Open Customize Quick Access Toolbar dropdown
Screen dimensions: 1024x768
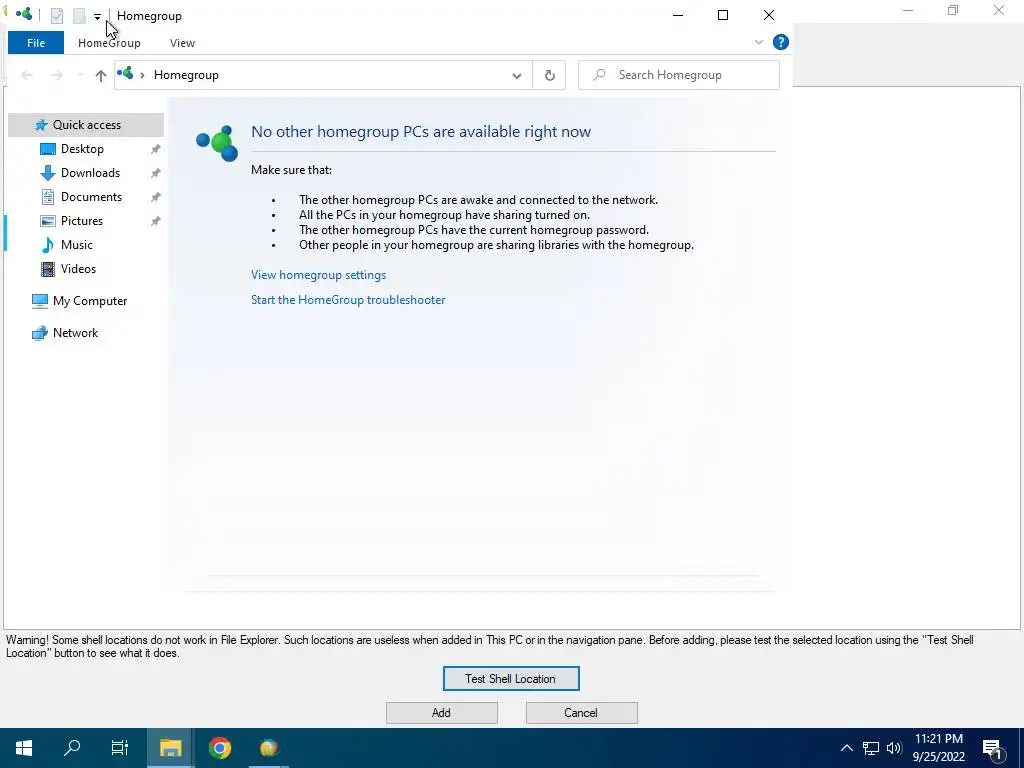click(97, 16)
